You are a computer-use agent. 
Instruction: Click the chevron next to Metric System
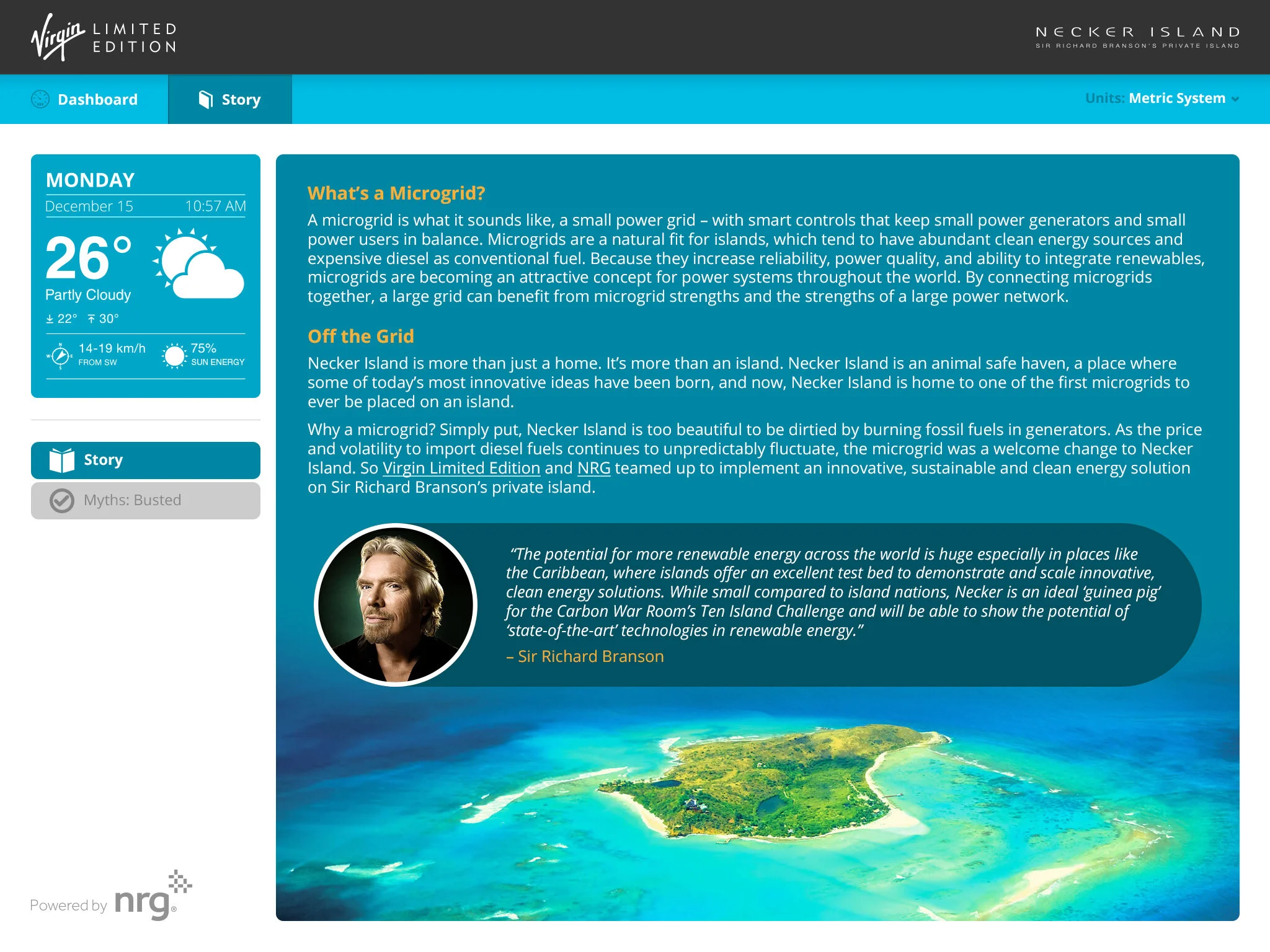click(x=1235, y=99)
